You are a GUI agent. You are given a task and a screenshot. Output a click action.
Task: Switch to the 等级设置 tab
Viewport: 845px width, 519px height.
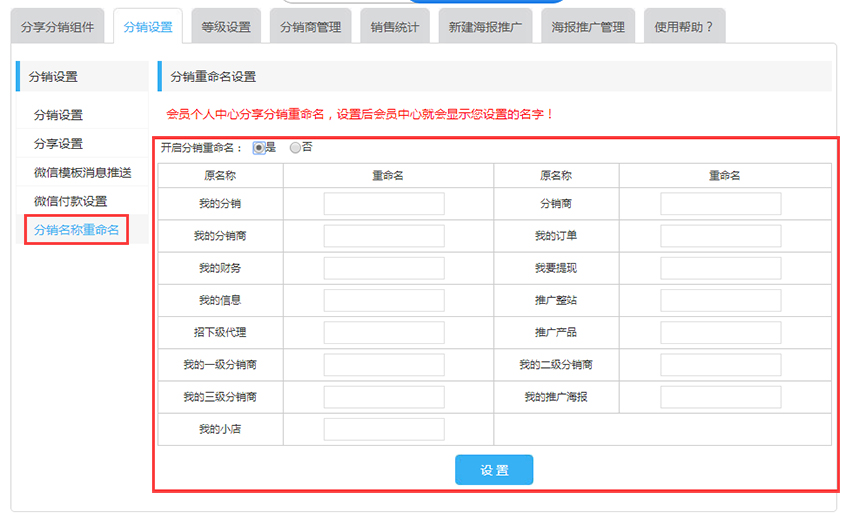click(226, 27)
